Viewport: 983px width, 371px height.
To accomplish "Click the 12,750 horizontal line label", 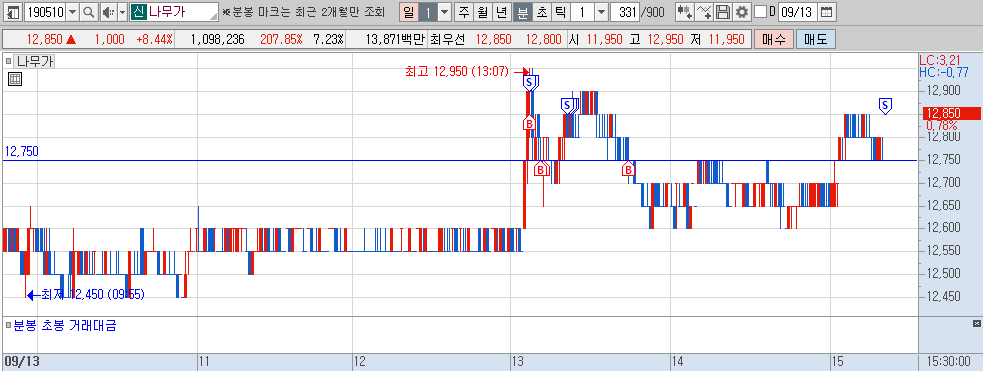I will pos(21,152).
